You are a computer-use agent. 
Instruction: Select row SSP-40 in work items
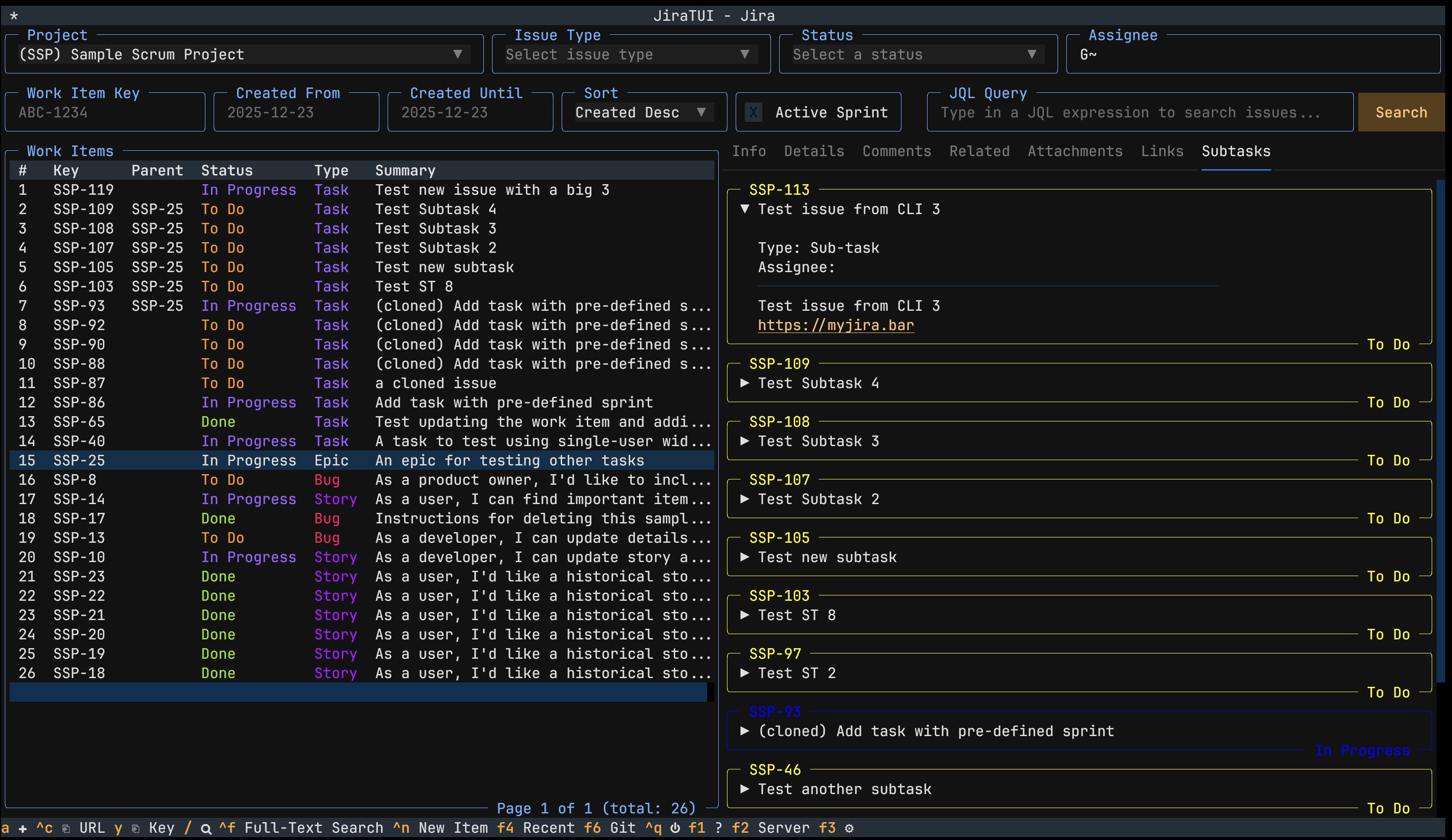362,441
